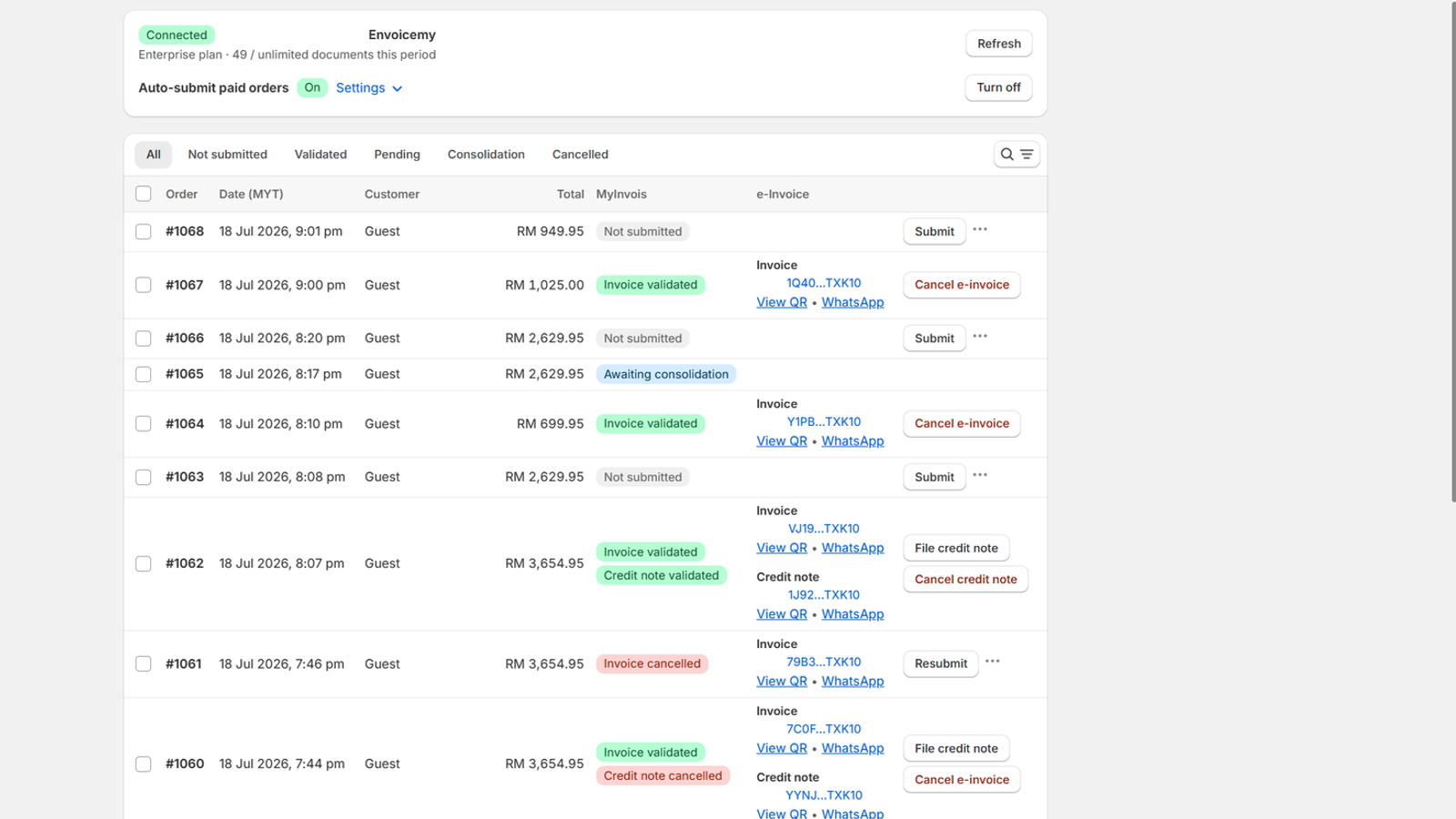
Task: Open the Consolidation tab
Action: click(x=486, y=155)
